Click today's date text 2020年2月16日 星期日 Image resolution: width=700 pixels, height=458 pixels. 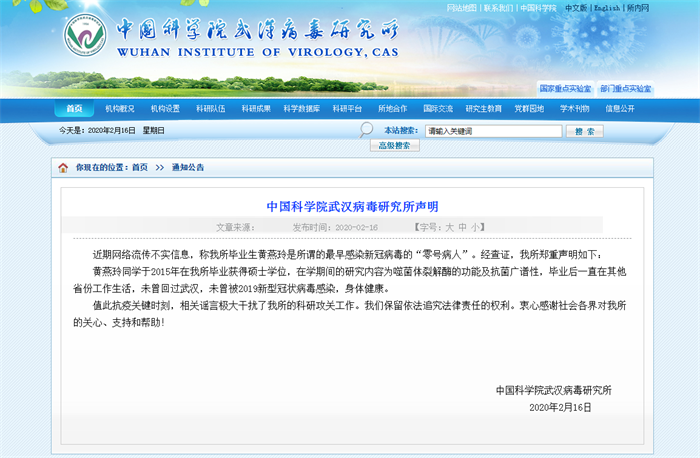pos(112,130)
